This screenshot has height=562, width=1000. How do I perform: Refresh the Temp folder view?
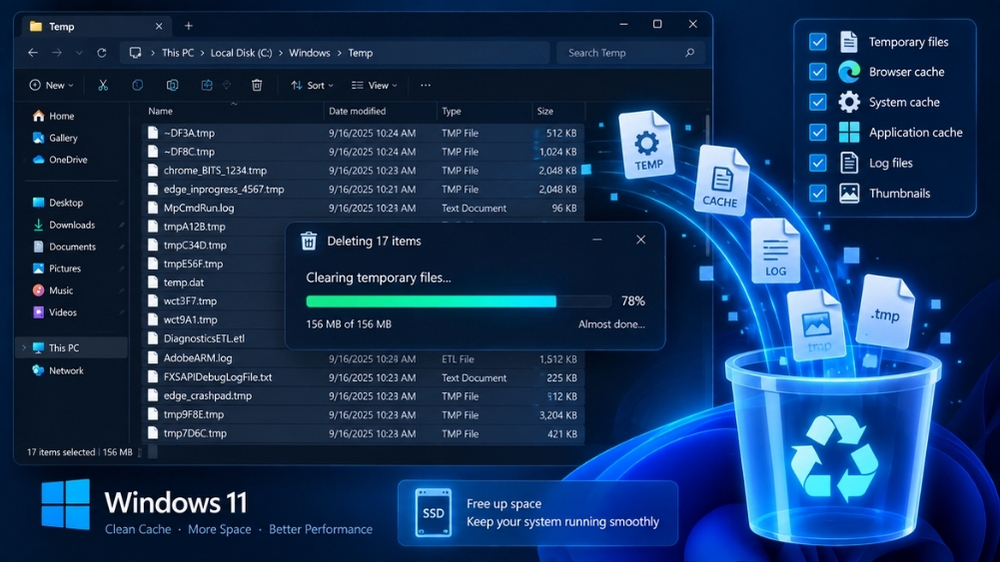coord(101,53)
